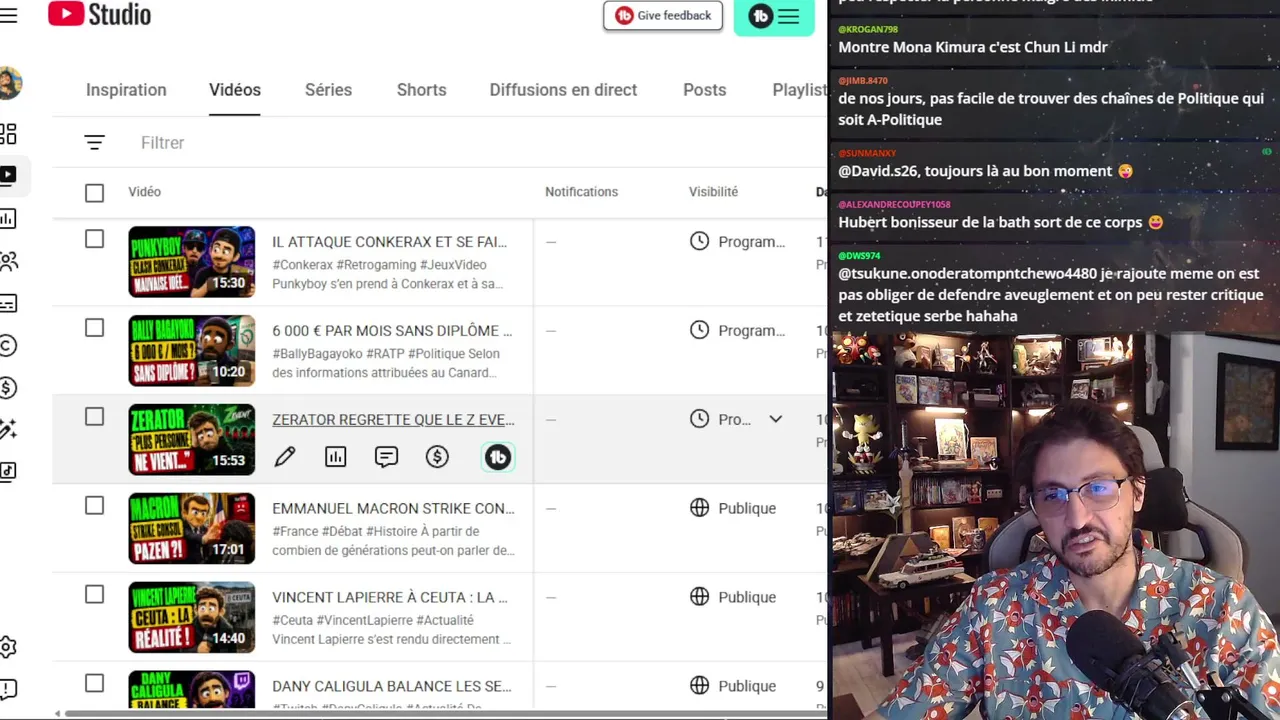The height and width of the screenshot is (720, 1280).
Task: Open the TubeBuddy menu button in header
Action: point(774,16)
